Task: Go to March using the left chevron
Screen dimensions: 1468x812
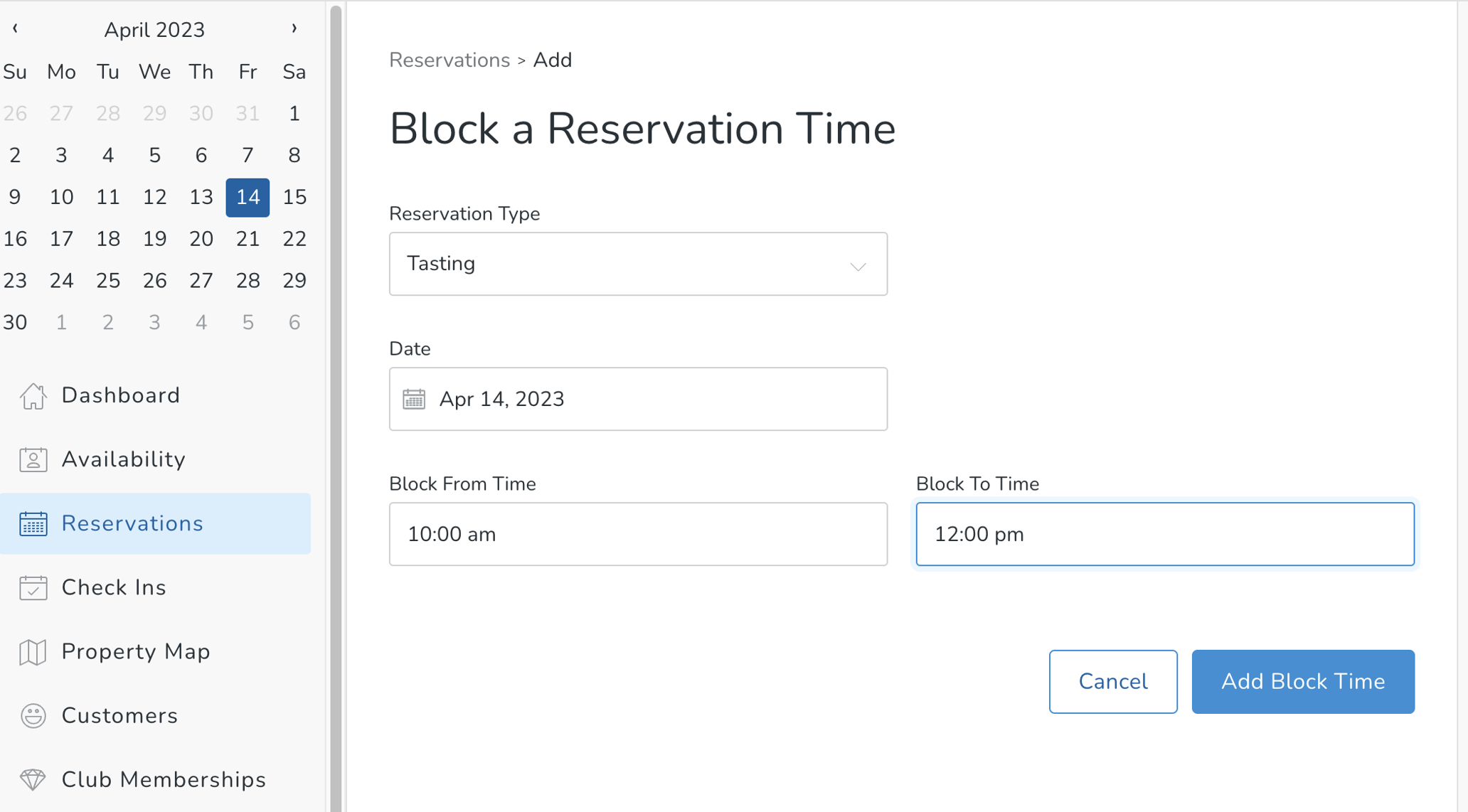Action: click(14, 28)
